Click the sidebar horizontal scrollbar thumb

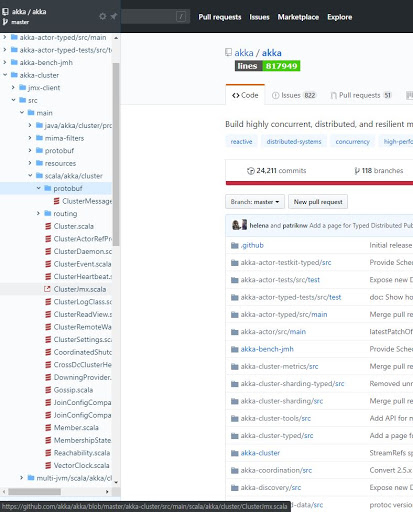[35, 492]
